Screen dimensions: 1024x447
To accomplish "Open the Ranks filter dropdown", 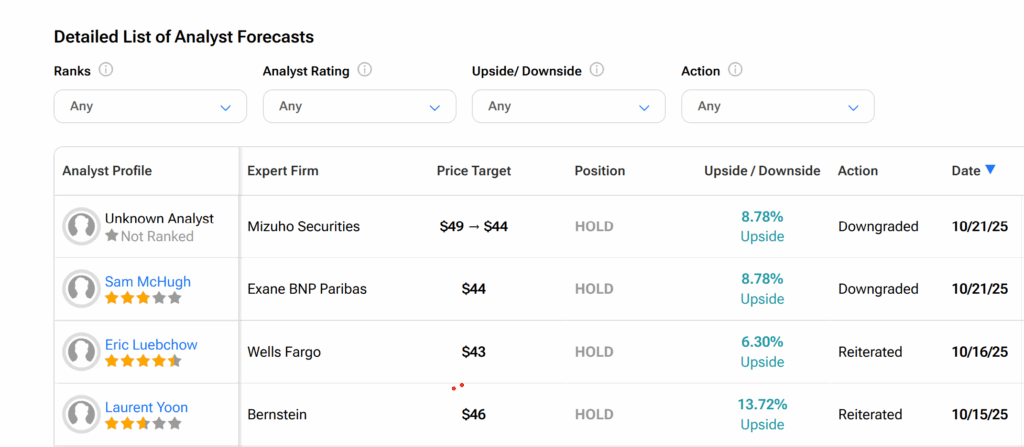I will 150,106.
